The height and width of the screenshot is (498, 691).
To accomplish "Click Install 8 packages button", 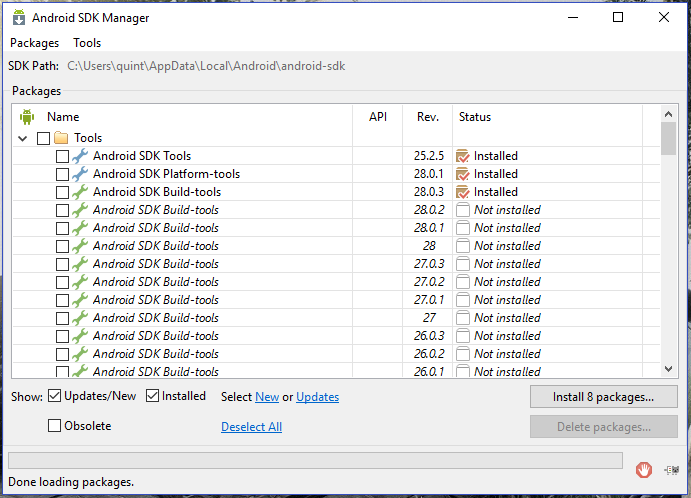I will click(602, 397).
